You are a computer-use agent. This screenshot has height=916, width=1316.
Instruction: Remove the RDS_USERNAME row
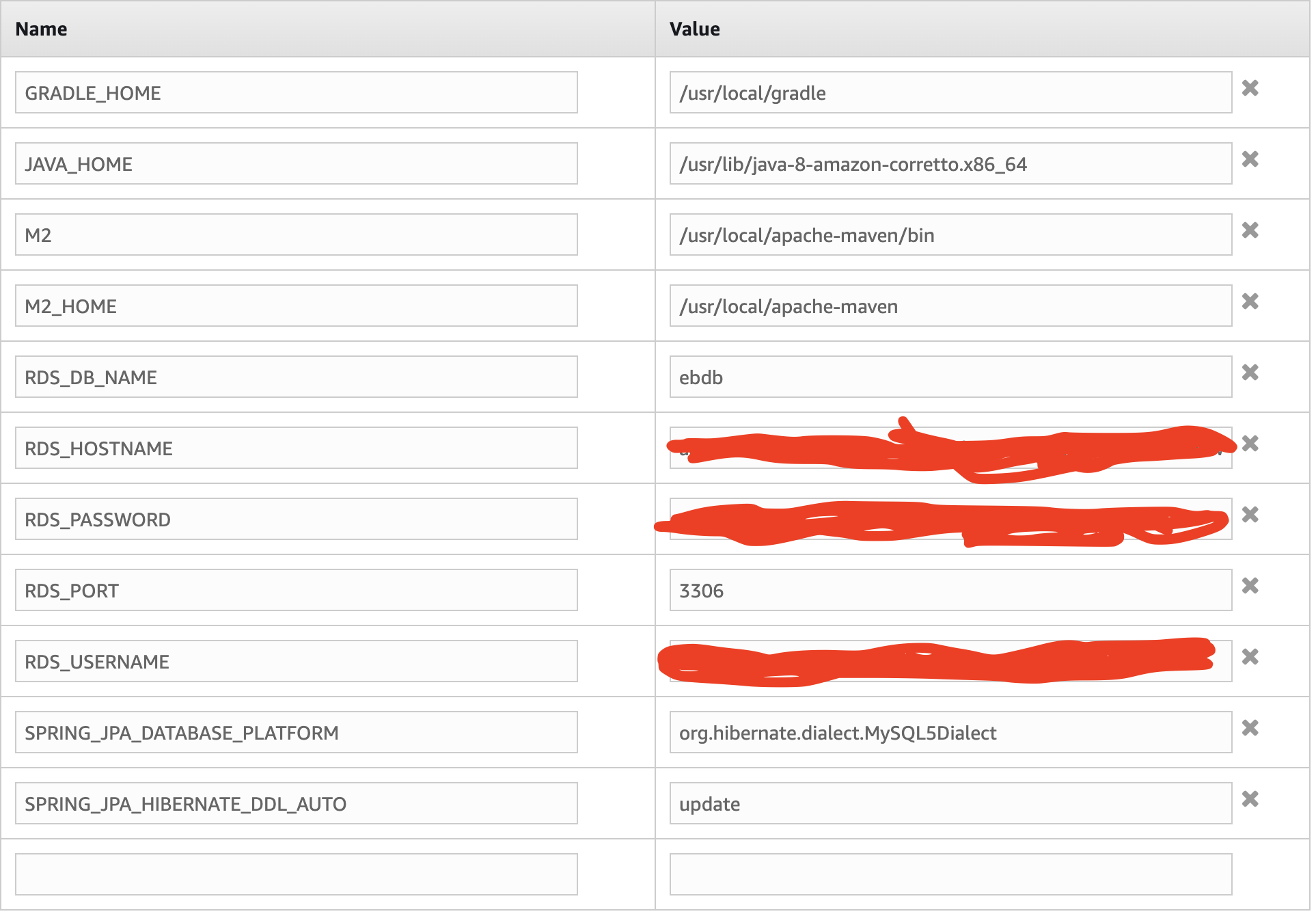click(x=1250, y=657)
